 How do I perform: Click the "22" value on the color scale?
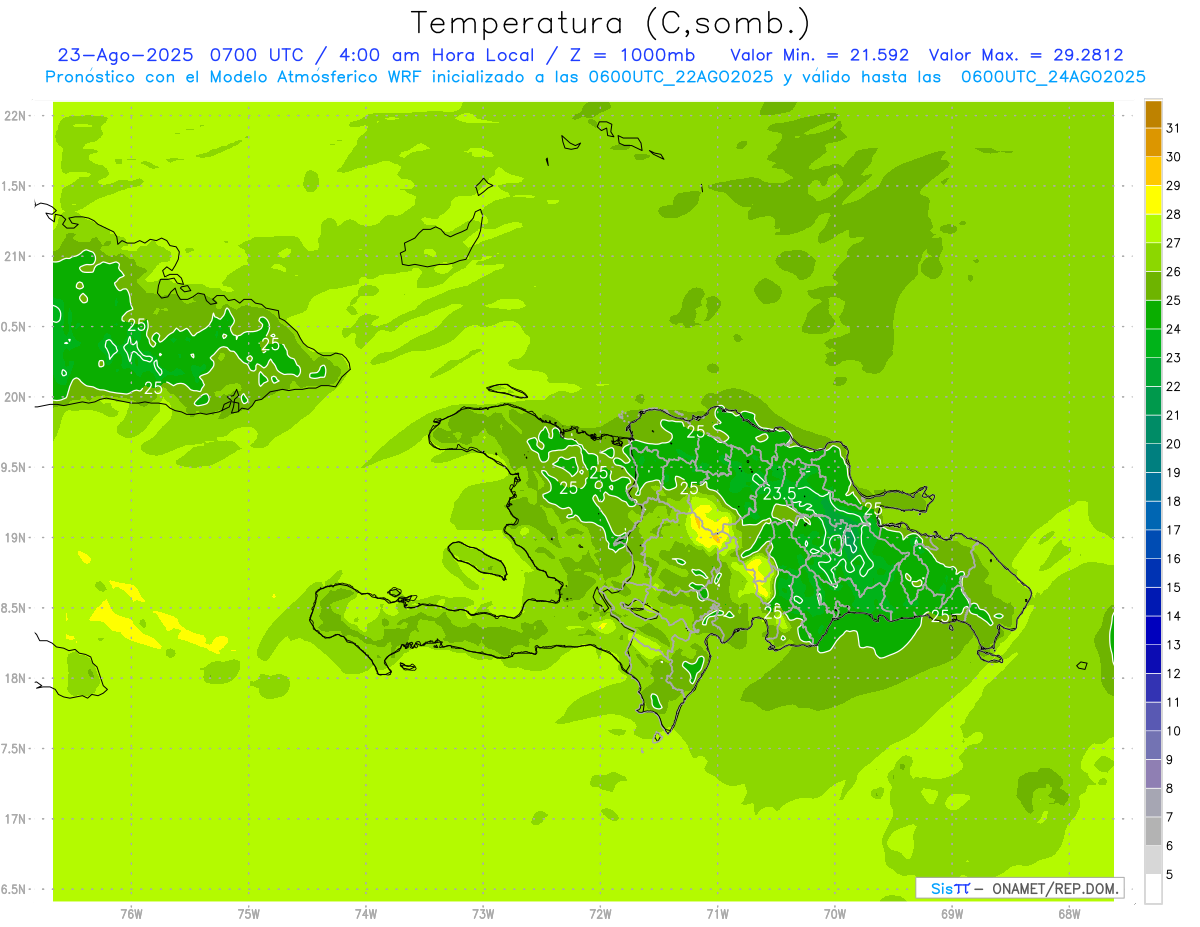pos(1174,386)
